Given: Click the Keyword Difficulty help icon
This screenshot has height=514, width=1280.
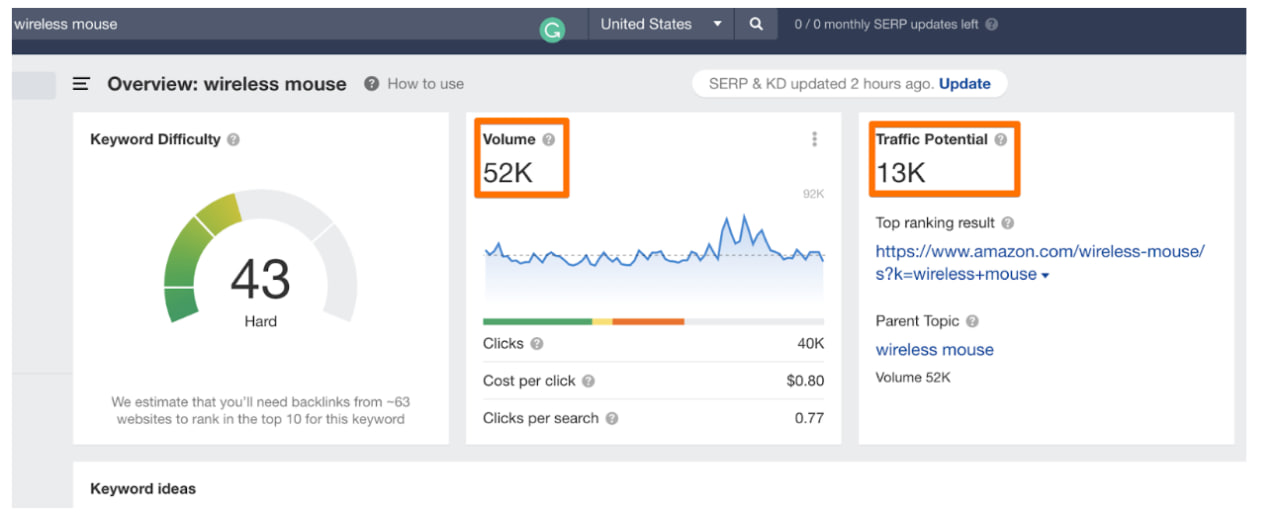Looking at the screenshot, I should click(x=233, y=140).
